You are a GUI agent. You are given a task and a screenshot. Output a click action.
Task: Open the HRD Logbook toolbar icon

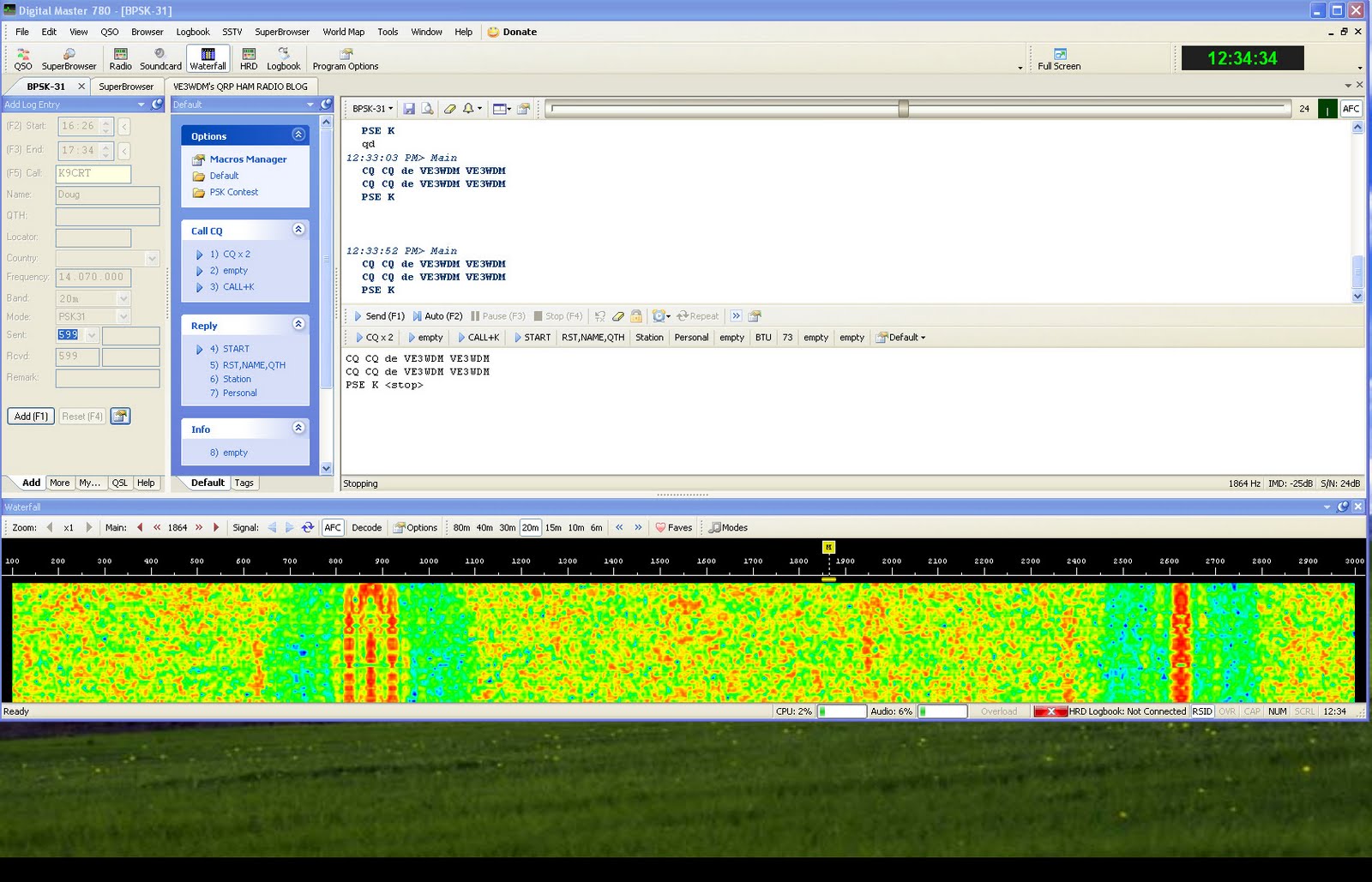coord(283,58)
